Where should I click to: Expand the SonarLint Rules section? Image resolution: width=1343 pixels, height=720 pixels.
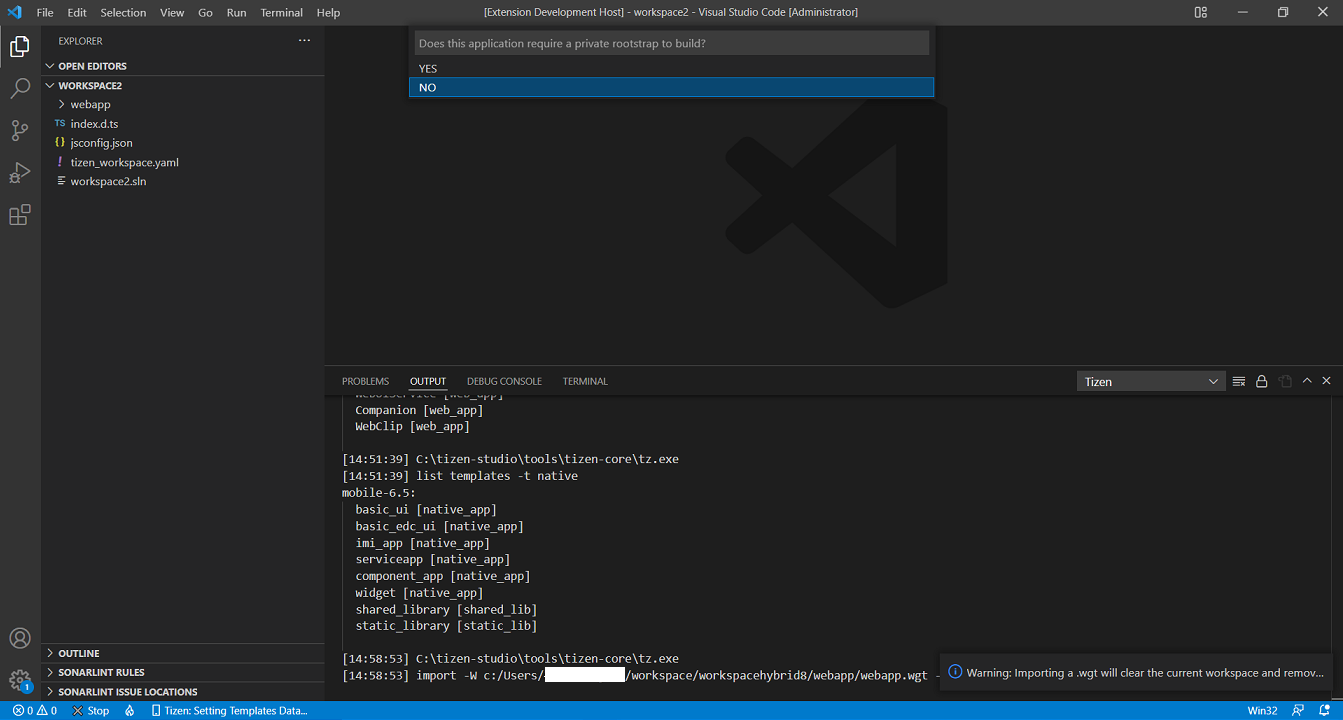click(x=101, y=672)
